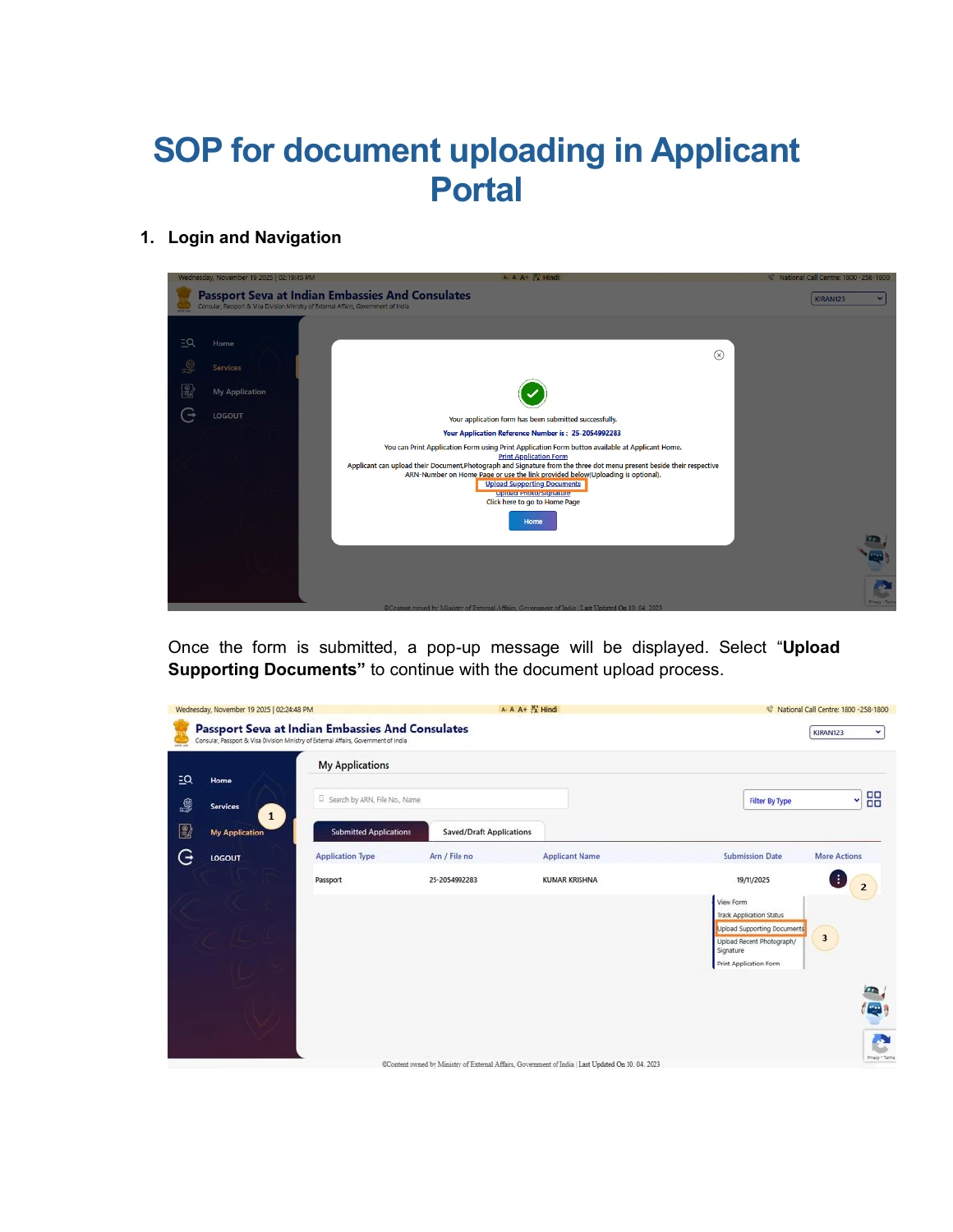Click the Applicant Name column header
The image size is (953, 1232).
click(571, 856)
